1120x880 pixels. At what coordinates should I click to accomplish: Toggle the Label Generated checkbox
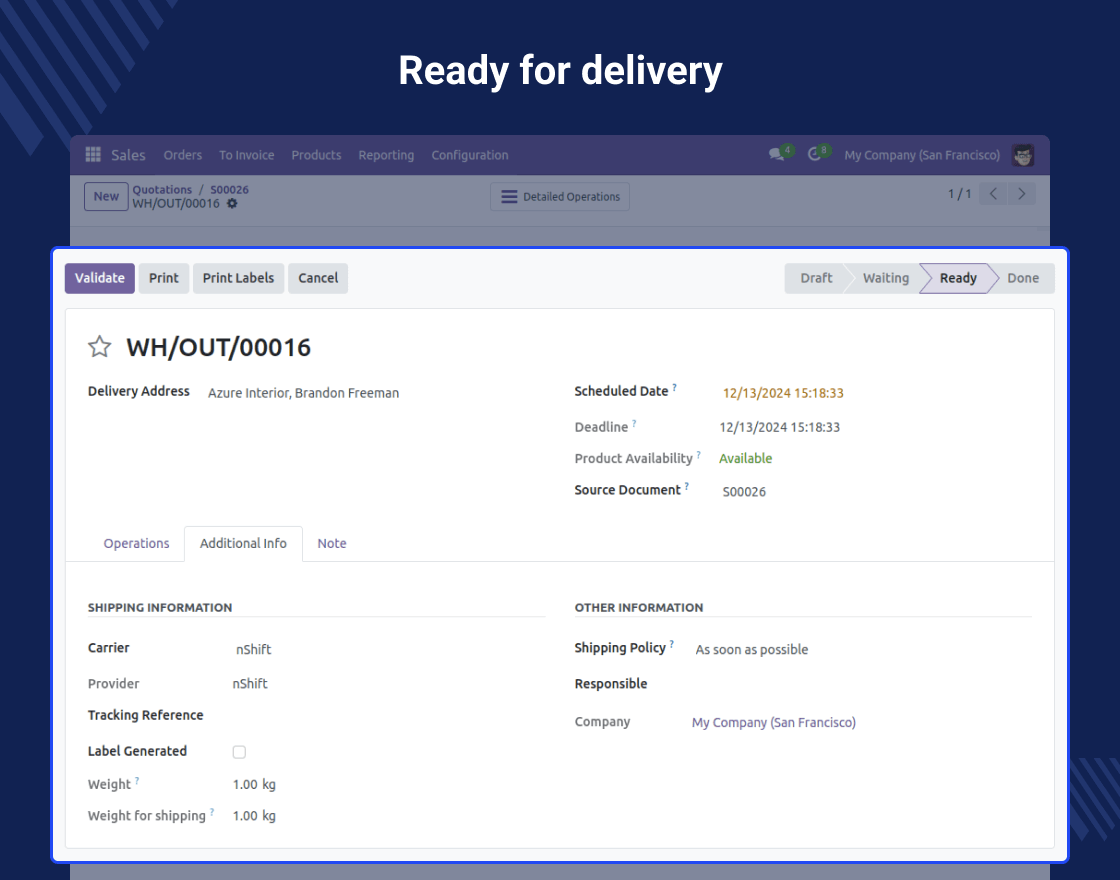click(239, 751)
